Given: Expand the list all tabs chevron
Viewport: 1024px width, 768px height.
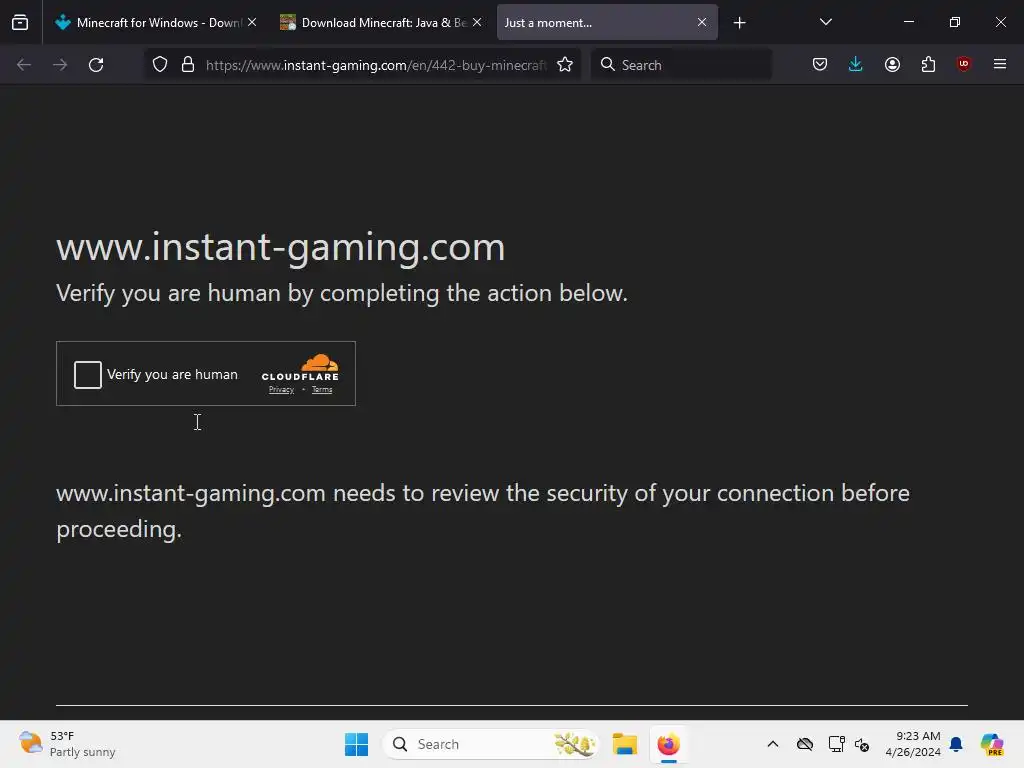Looking at the screenshot, I should 825,22.
